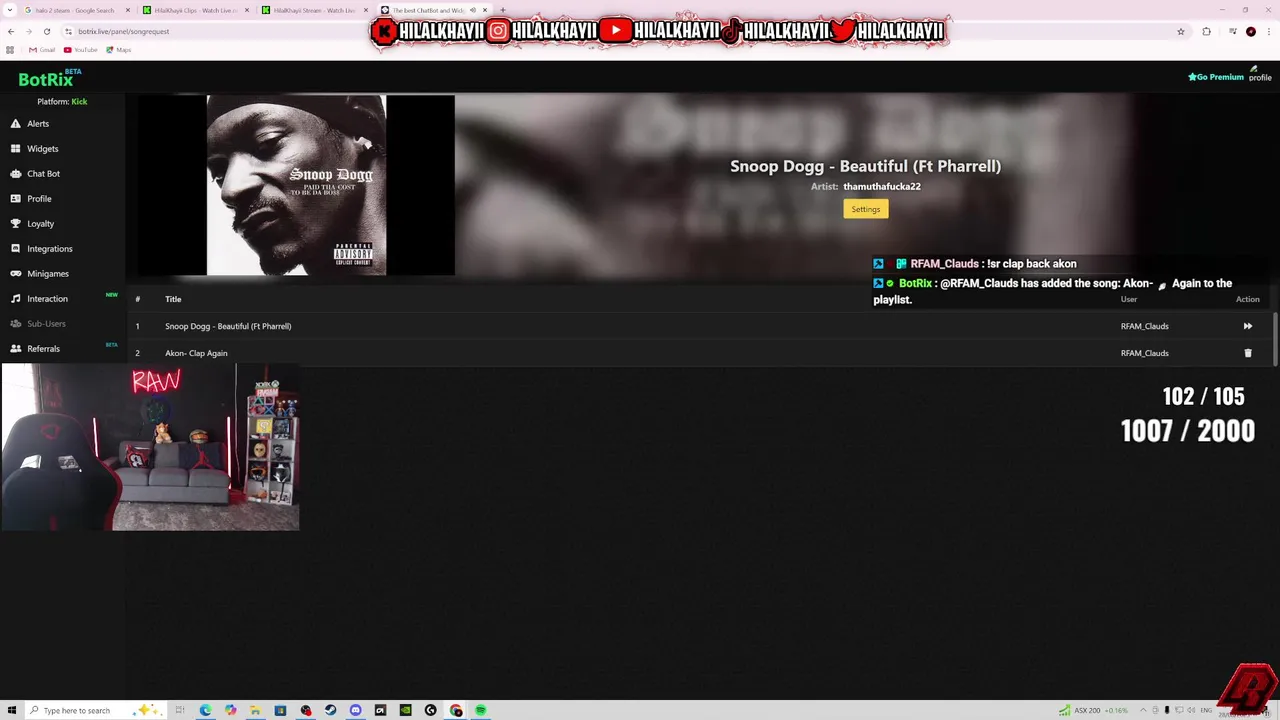This screenshot has height=720, width=1280.
Task: Open the Maps bookmark
Action: 118,49
